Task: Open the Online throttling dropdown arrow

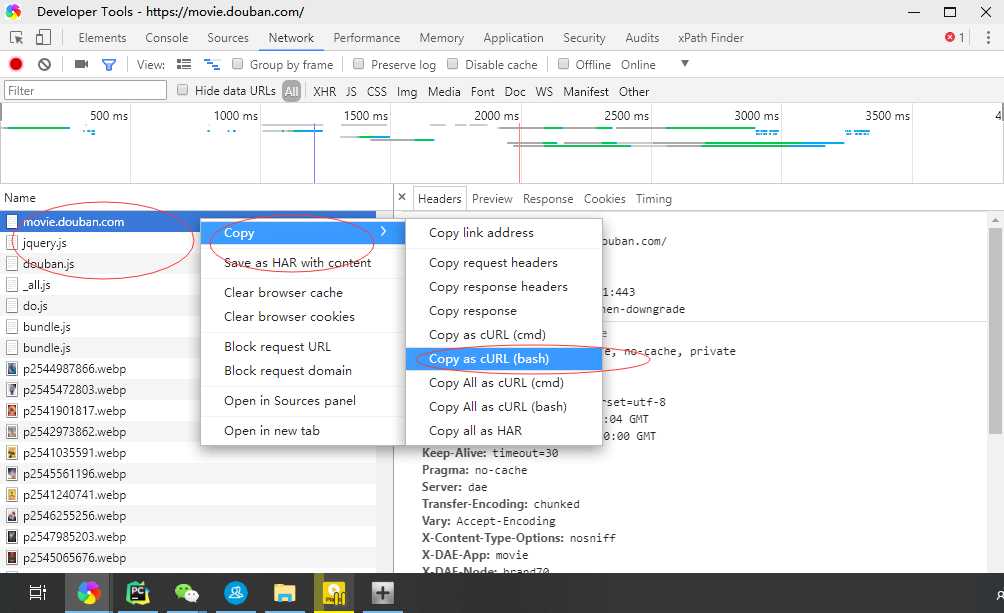Action: [684, 63]
